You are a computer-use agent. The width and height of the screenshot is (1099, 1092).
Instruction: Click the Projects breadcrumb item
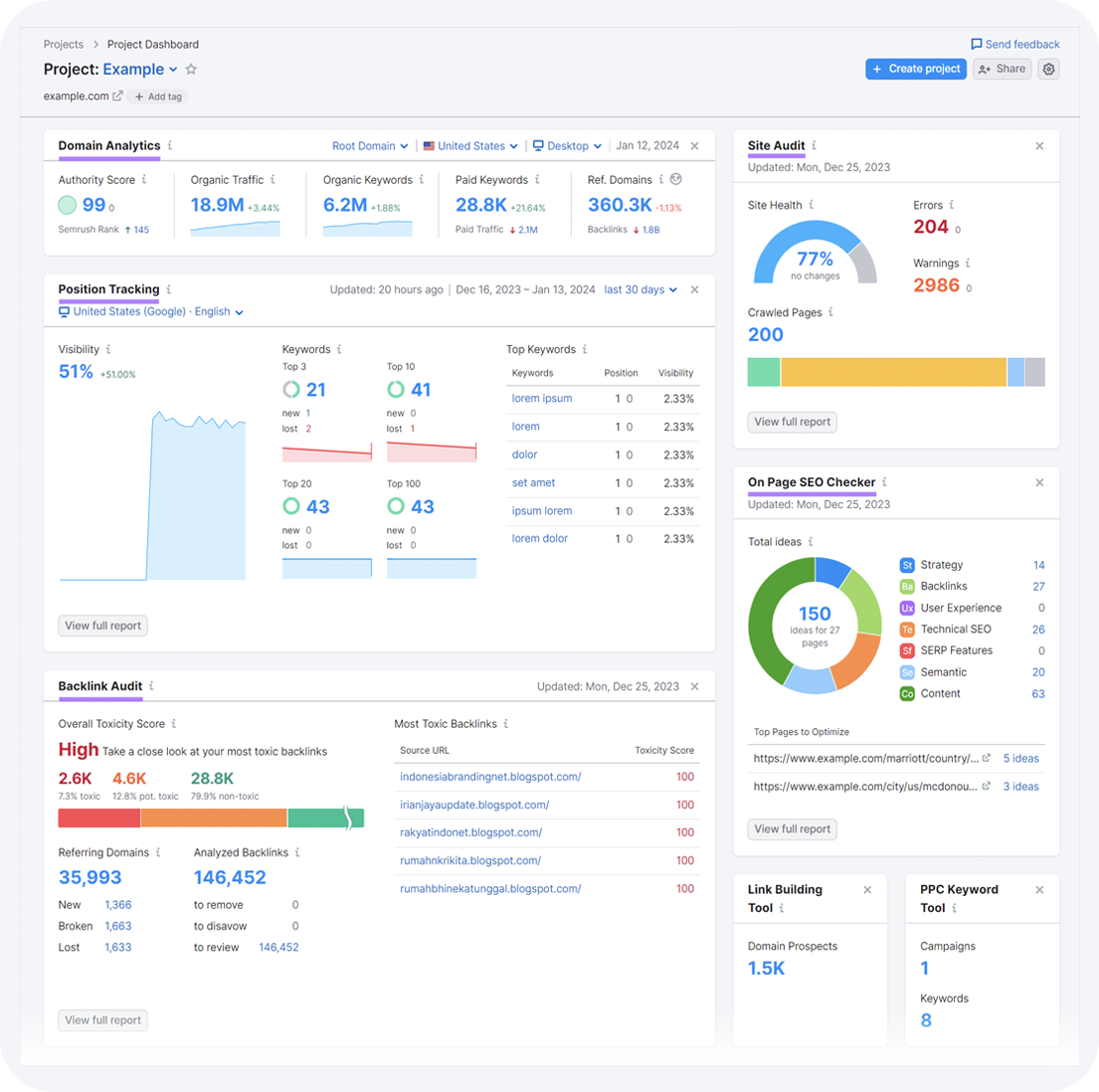click(x=63, y=44)
